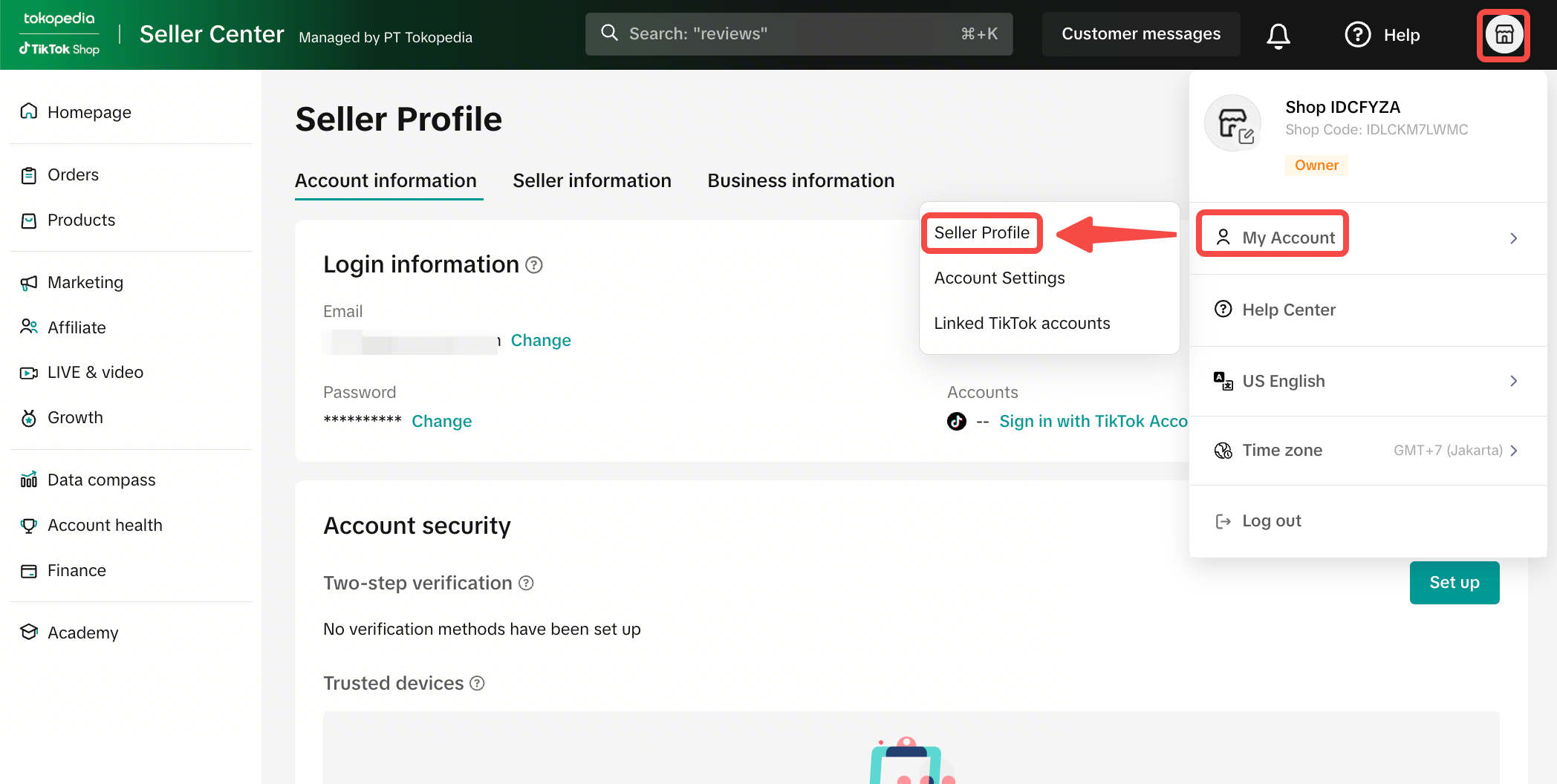
Task: Select Linked TikTok accounts menu item
Action: tap(1021, 324)
